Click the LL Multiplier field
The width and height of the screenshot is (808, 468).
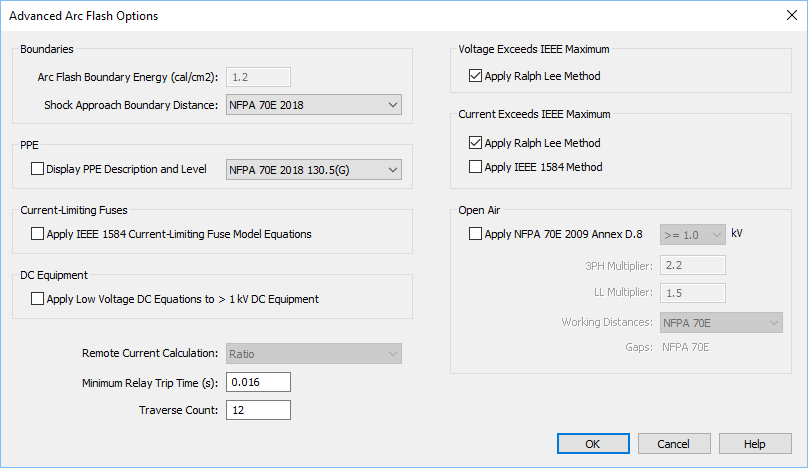tap(692, 292)
